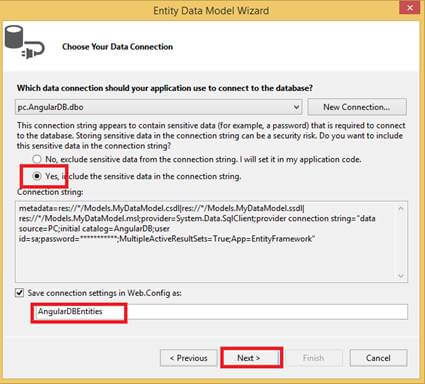The height and width of the screenshot is (384, 425).
Task: Close the Entity Data Model Wizard
Action: 410,8
